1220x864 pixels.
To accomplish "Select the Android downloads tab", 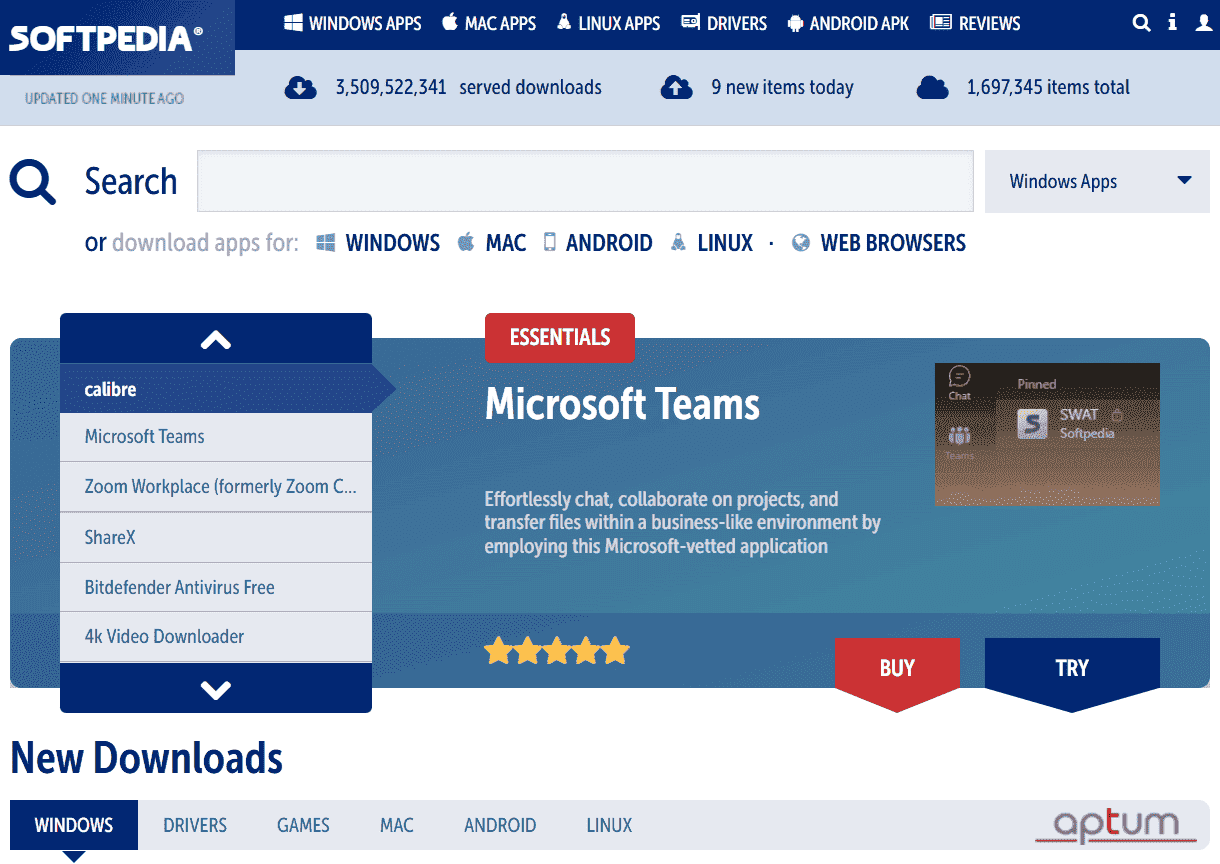I will (500, 825).
